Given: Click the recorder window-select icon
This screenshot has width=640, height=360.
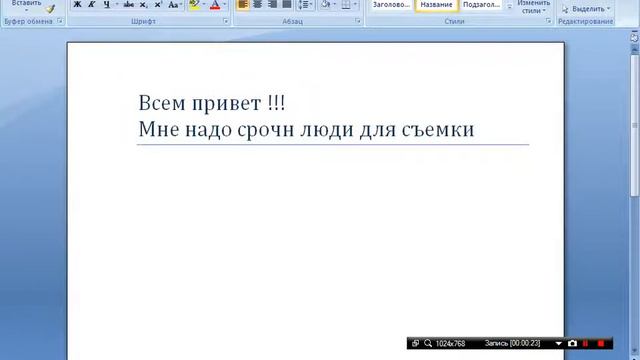Looking at the screenshot, I should [x=416, y=343].
